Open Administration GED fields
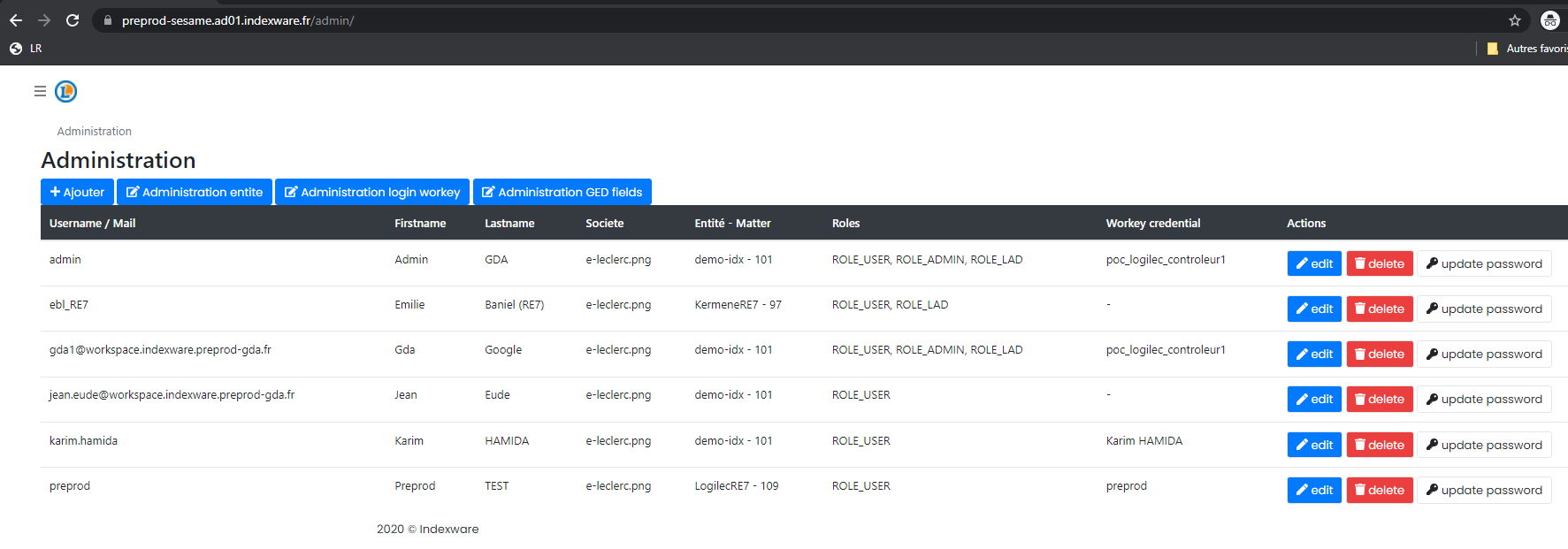Viewport: 1568px width, 549px height. pos(562,192)
